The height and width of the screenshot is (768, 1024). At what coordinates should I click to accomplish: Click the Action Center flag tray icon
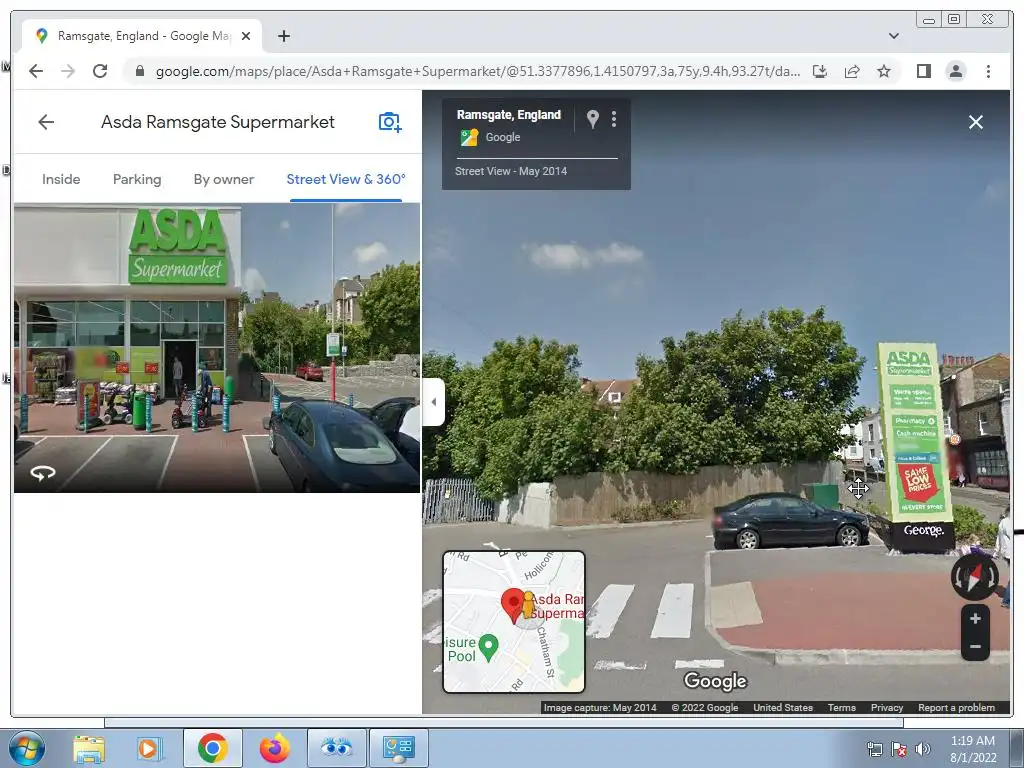point(899,749)
